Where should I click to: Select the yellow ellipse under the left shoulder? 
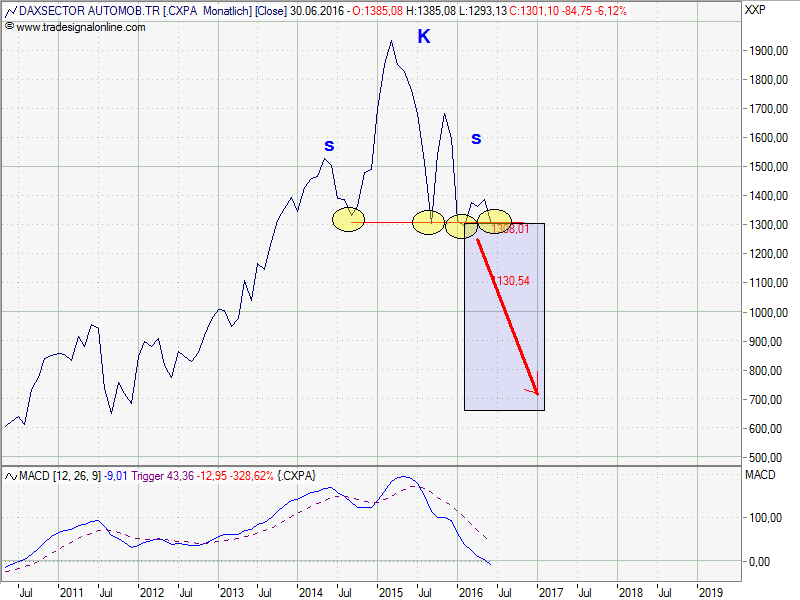click(x=348, y=220)
